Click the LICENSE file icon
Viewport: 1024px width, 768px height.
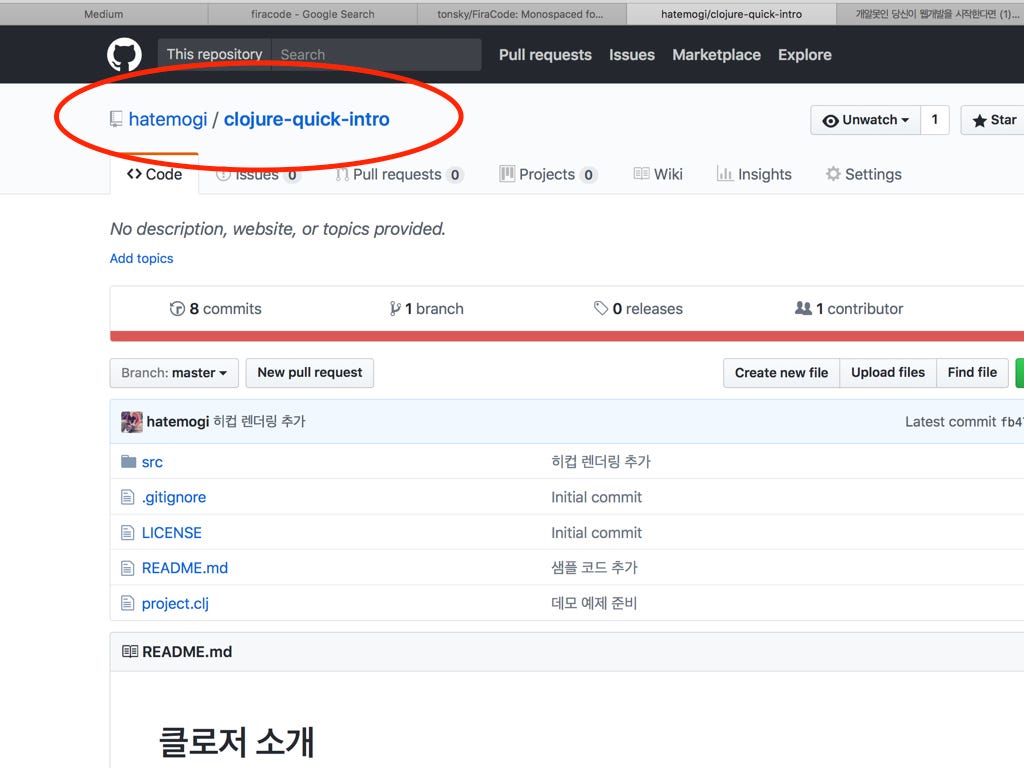(x=127, y=533)
